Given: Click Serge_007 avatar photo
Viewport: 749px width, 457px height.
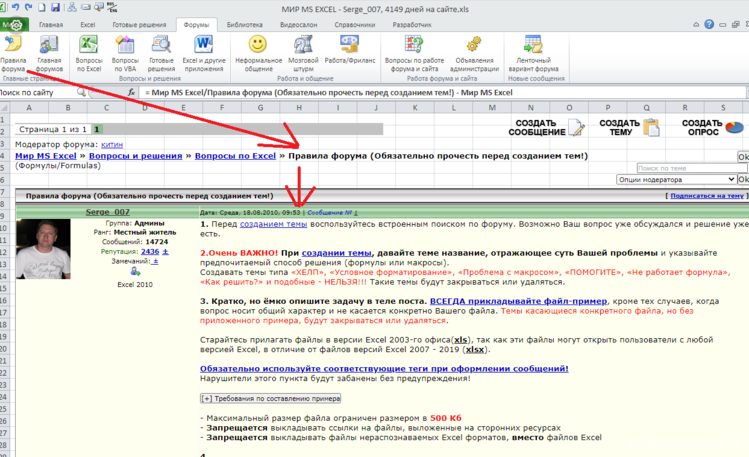Looking at the screenshot, I should pyautogui.click(x=43, y=249).
